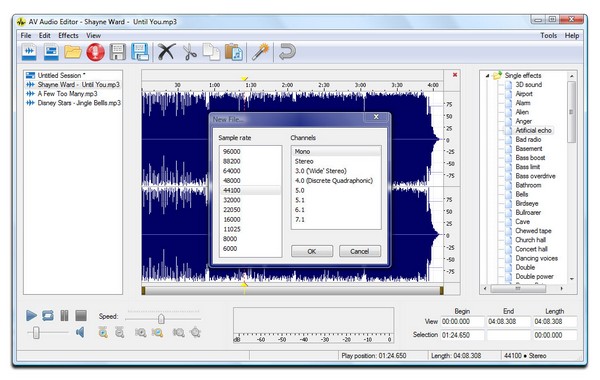Click Cancel in the New File dialog

point(360,251)
